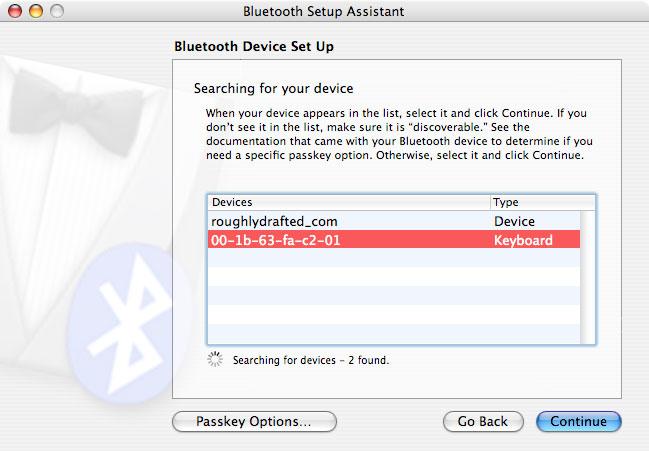This screenshot has height=451, width=649.
Task: Click the searching progress spinner icon
Action: point(215,360)
